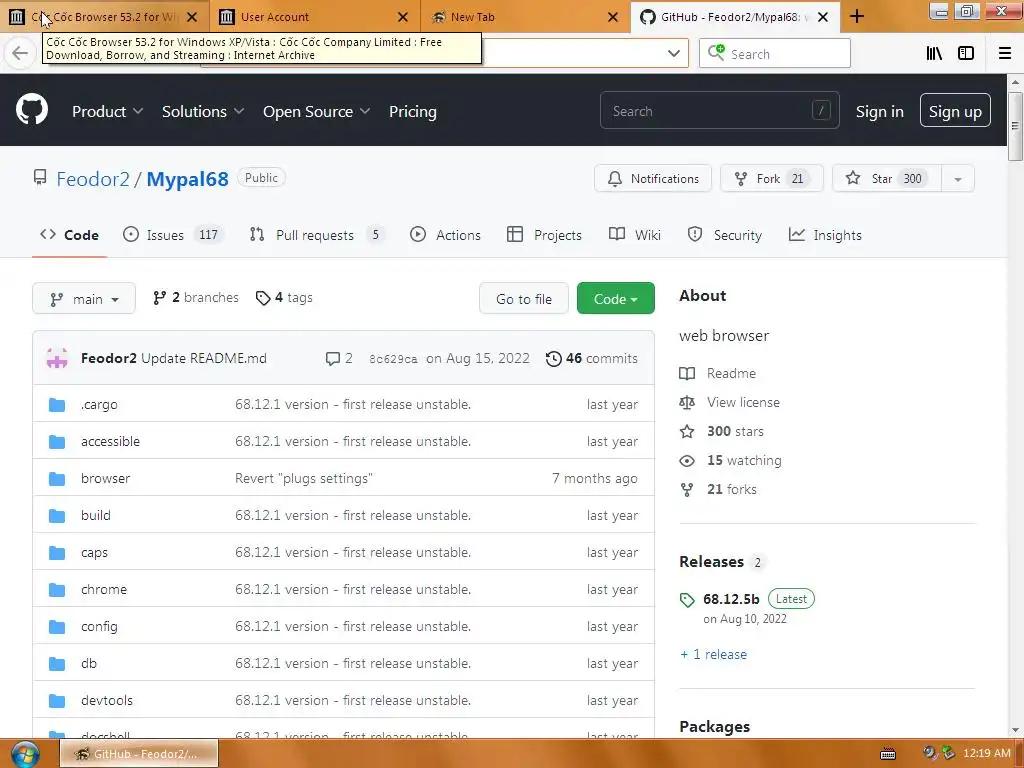Open the accessible folder
Viewport: 1024px width, 768px height.
point(110,441)
